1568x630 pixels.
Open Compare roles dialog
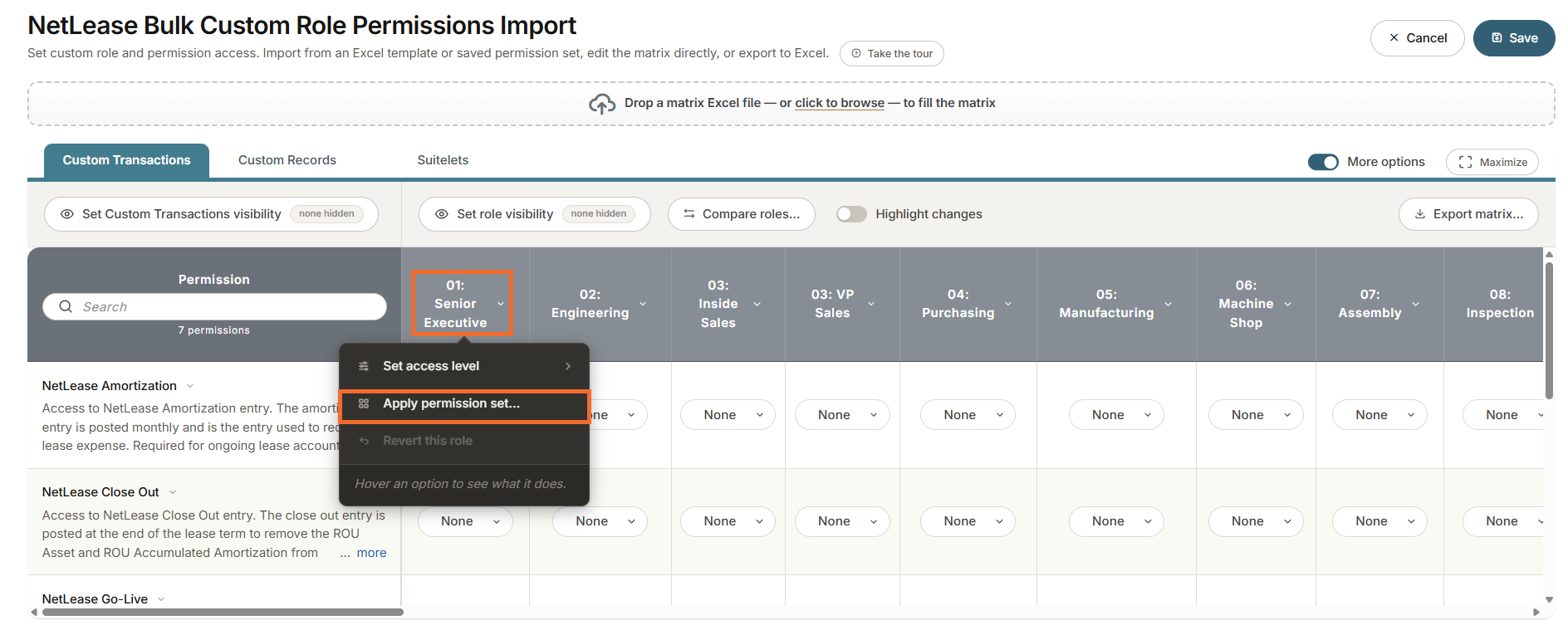coord(742,214)
